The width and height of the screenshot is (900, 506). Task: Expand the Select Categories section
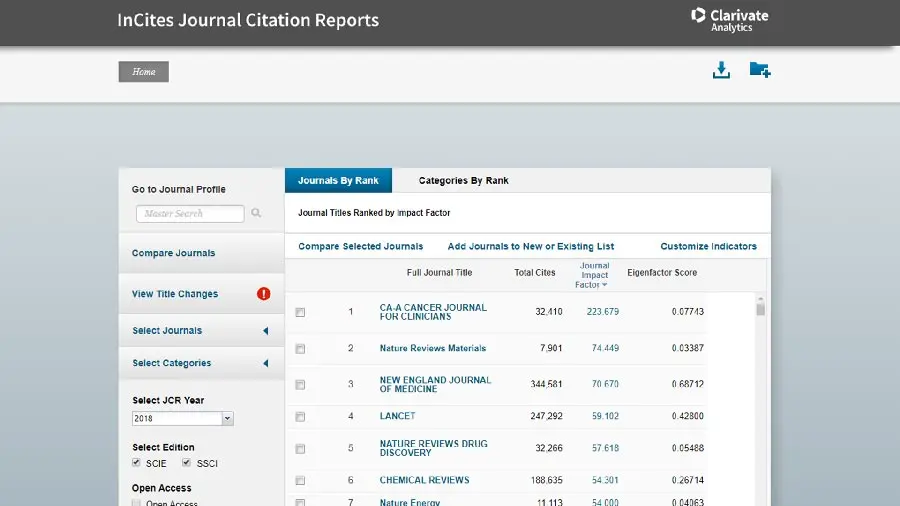[200, 363]
